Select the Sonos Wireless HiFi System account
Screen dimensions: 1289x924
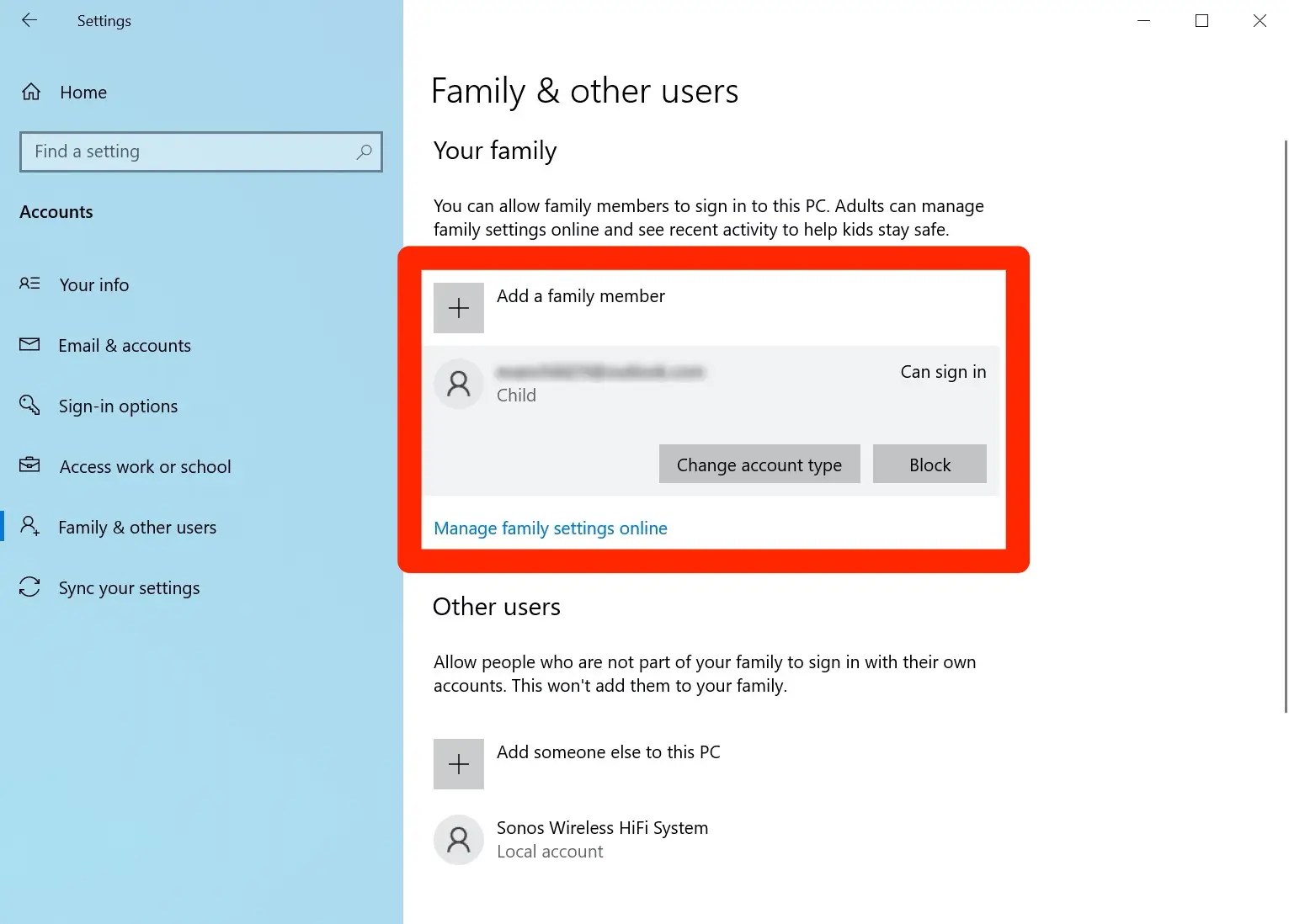pyautogui.click(x=602, y=827)
